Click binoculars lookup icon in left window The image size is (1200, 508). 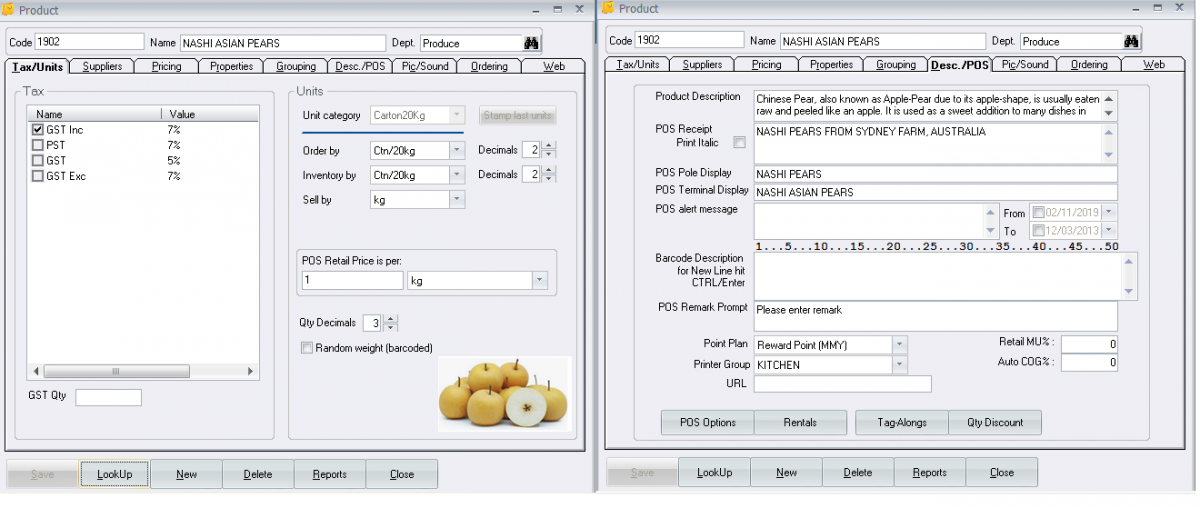click(x=531, y=43)
